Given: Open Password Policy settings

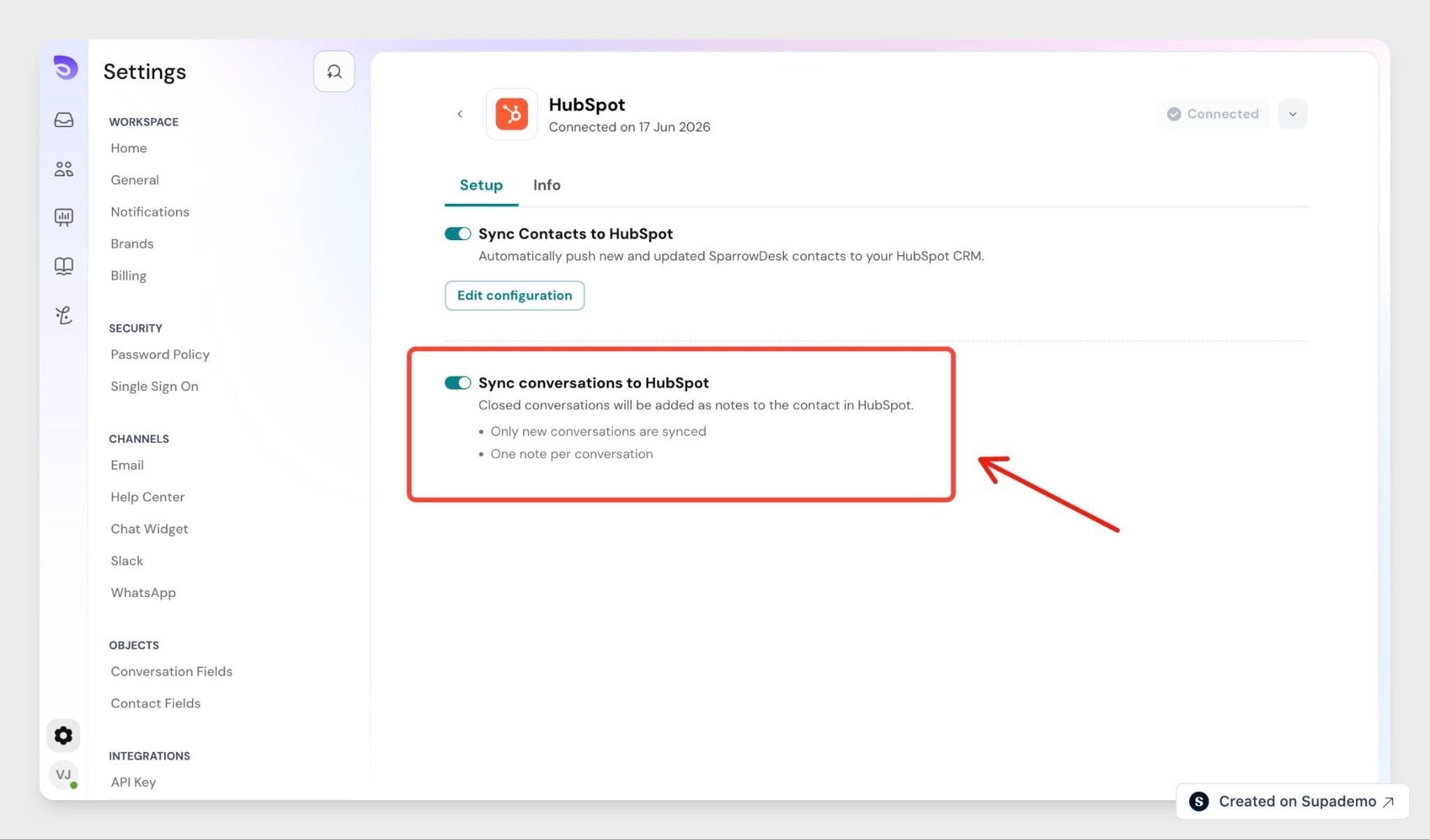Looking at the screenshot, I should click(160, 355).
